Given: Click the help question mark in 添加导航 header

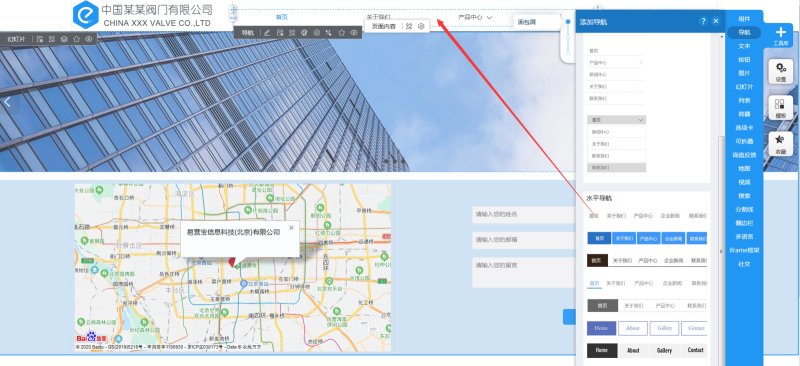Looking at the screenshot, I should [x=703, y=21].
